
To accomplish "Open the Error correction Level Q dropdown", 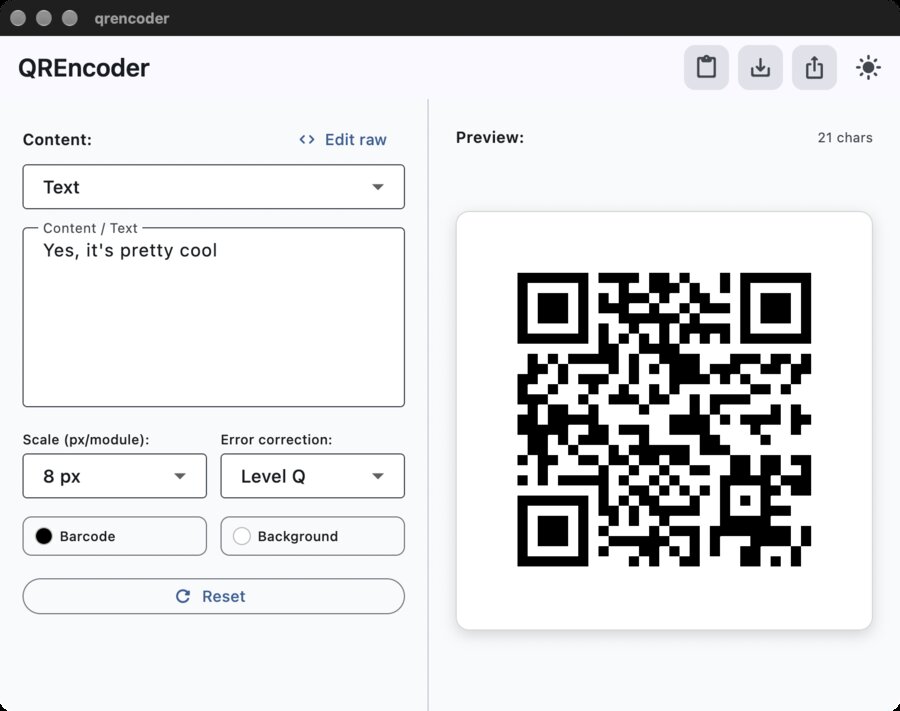I will (312, 476).
